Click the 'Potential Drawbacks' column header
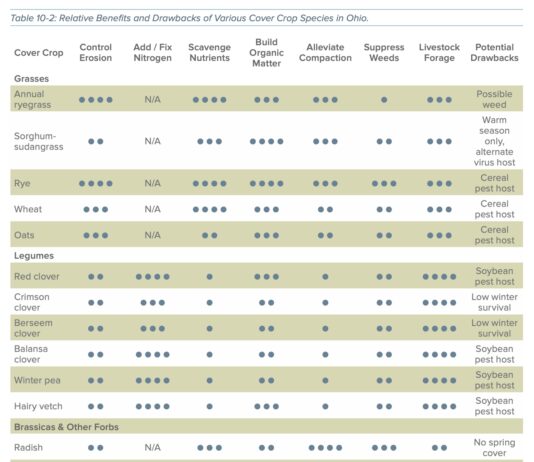The width and height of the screenshot is (534, 462). (494, 52)
